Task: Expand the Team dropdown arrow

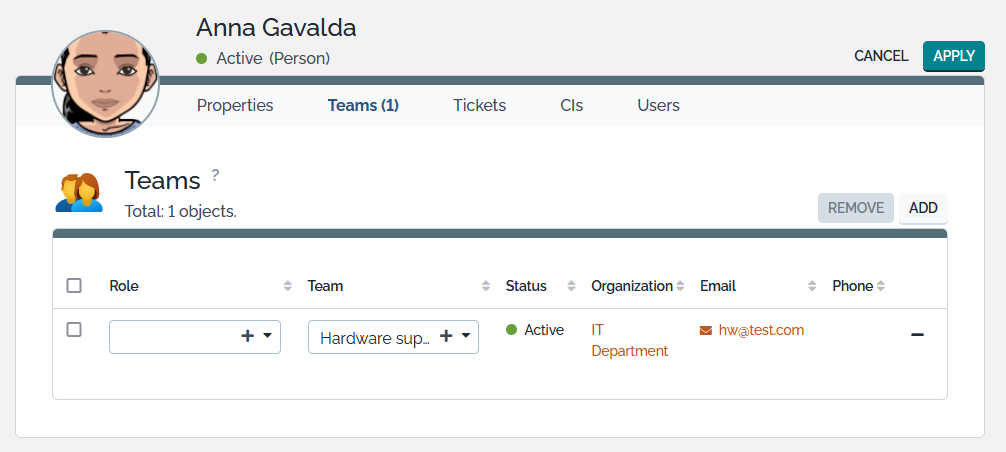Action: (x=466, y=337)
